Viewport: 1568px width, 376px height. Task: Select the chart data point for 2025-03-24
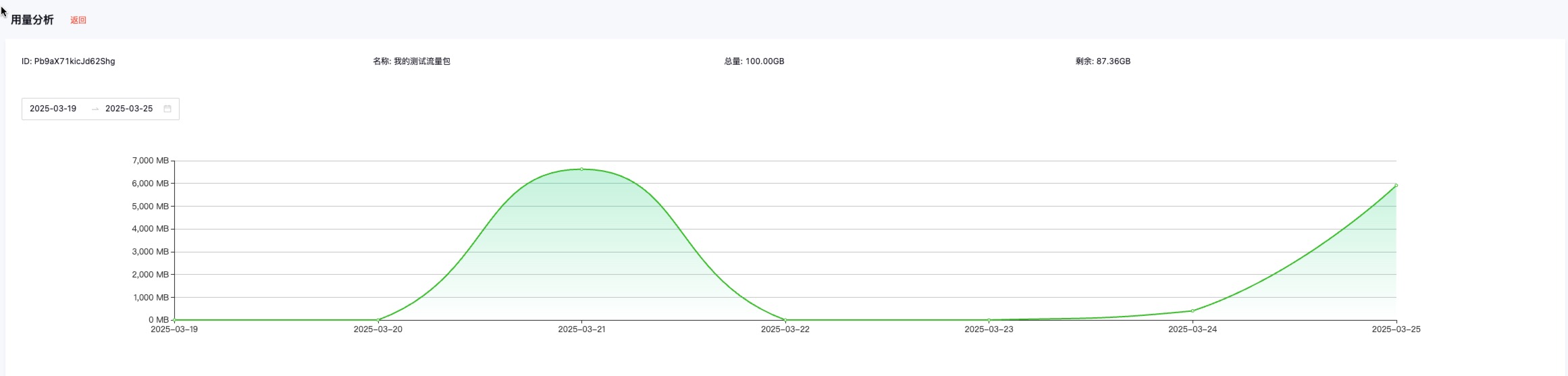click(x=1193, y=311)
